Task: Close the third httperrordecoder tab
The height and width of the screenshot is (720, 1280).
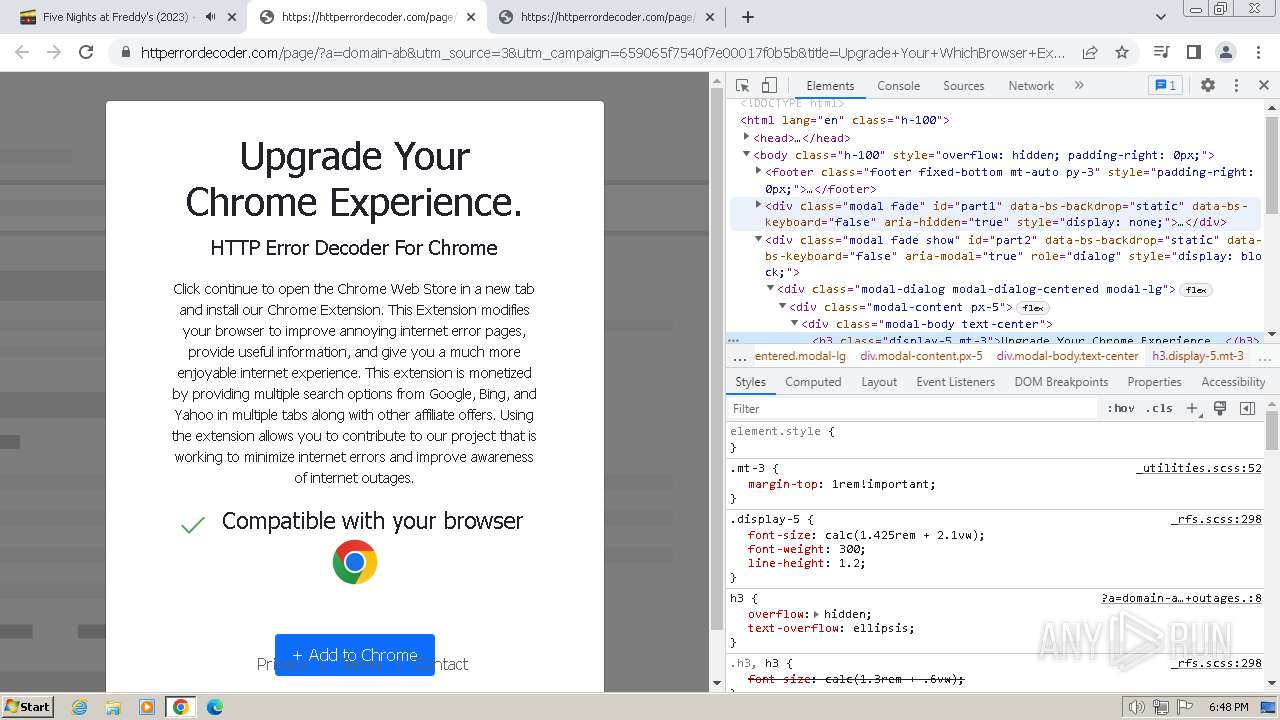Action: coord(709,17)
